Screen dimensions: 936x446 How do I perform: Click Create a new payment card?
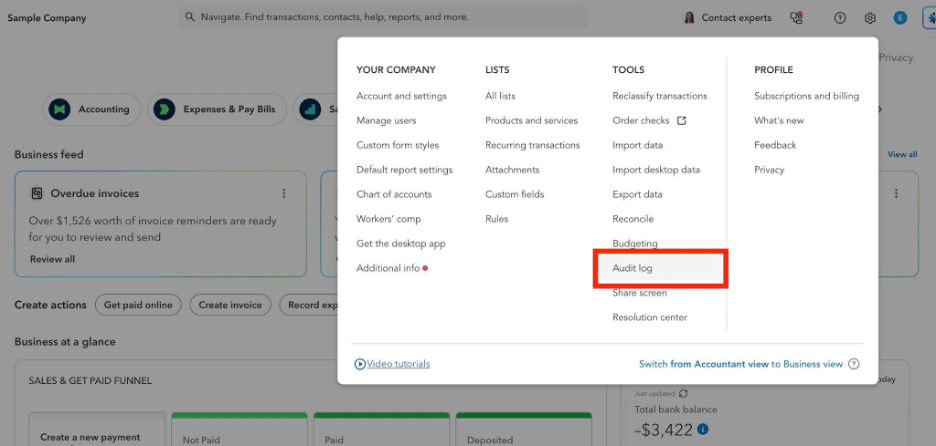point(97,429)
